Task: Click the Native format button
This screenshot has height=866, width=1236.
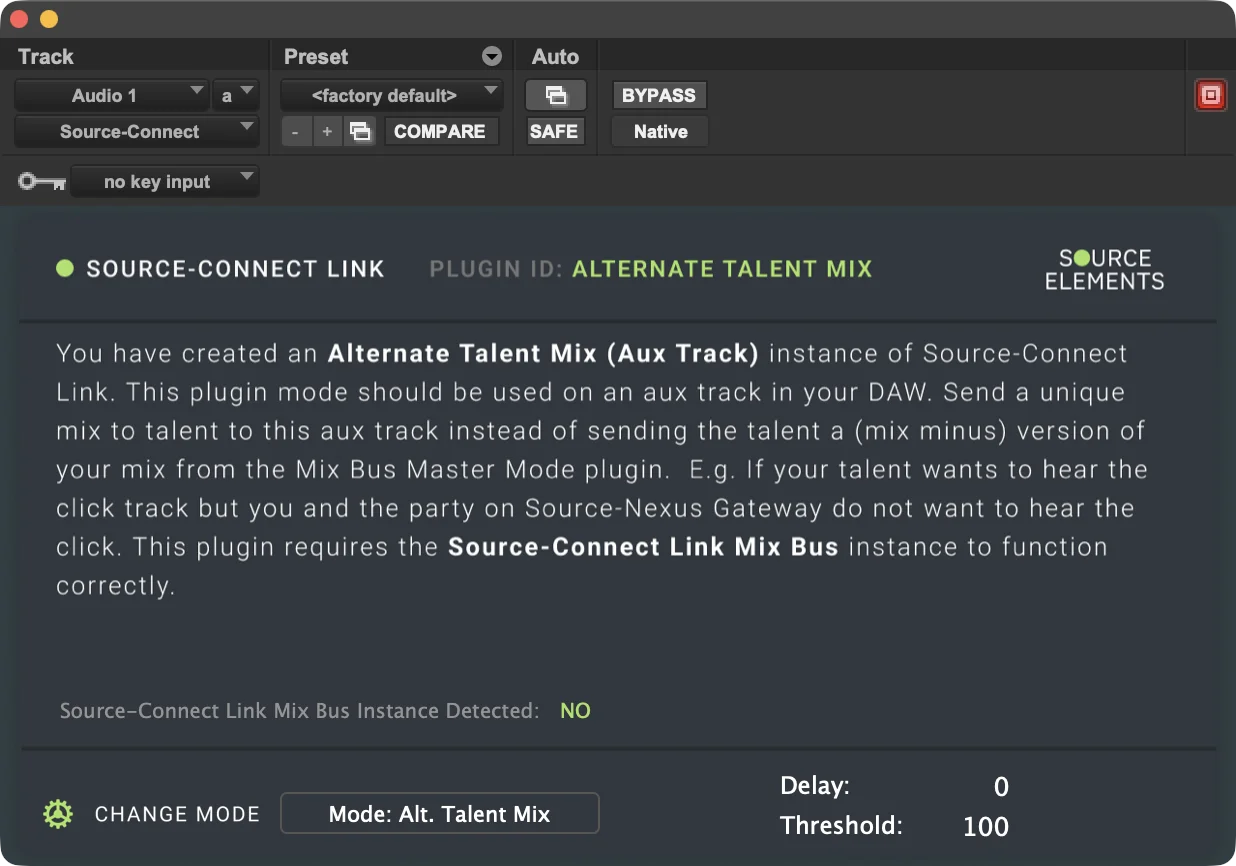Action: [x=660, y=132]
